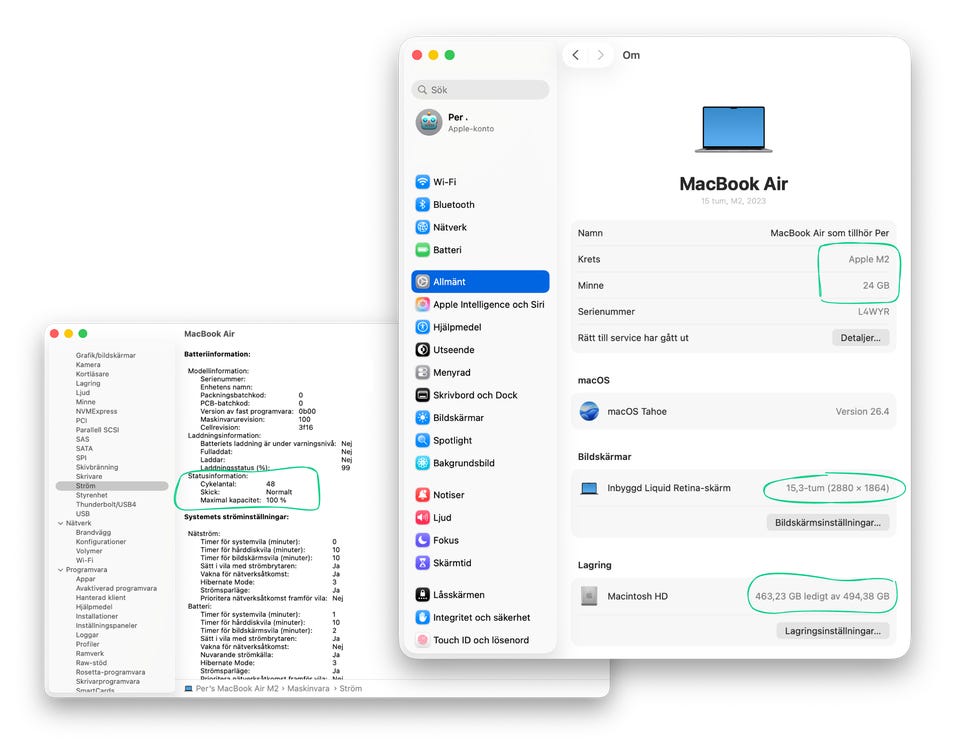The height and width of the screenshot is (753, 960).
Task: Open the Menyrad icon
Action: [422, 372]
